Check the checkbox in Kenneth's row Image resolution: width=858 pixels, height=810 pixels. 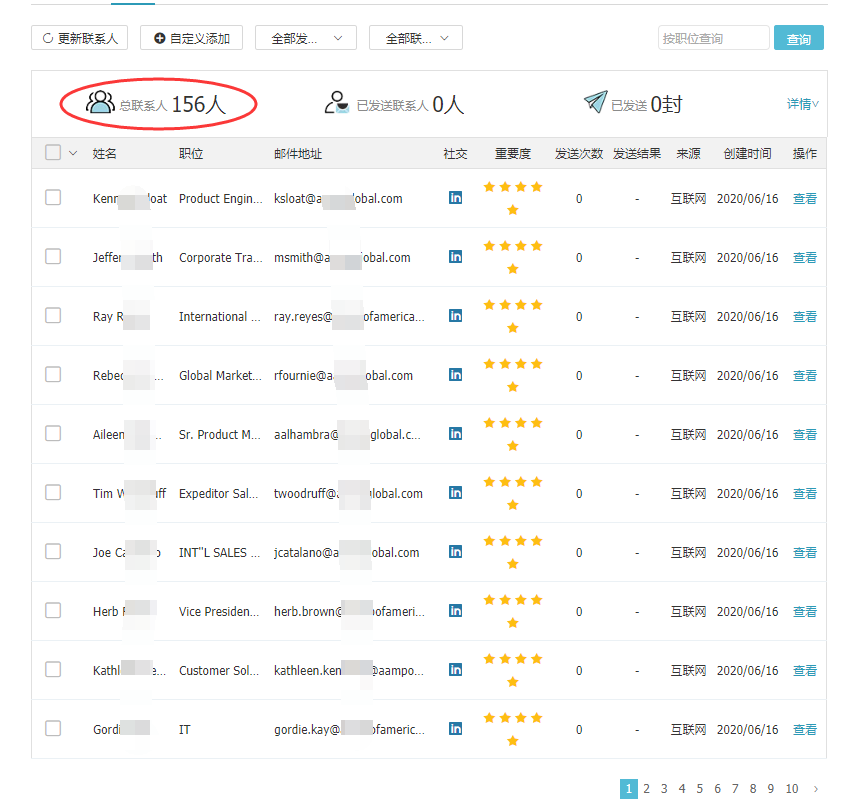coord(53,197)
